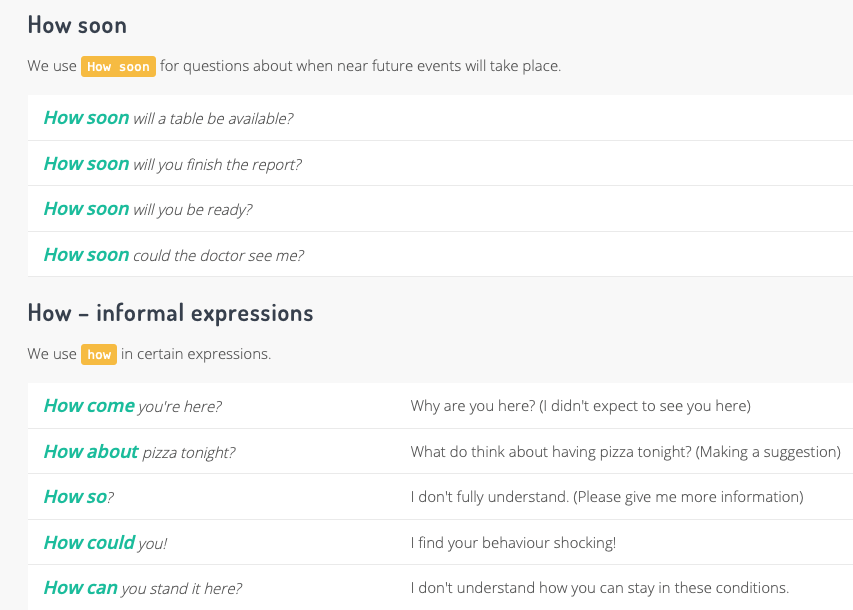The image size is (853, 610).
Task: Click the "How soon" section heading
Action: (x=77, y=24)
